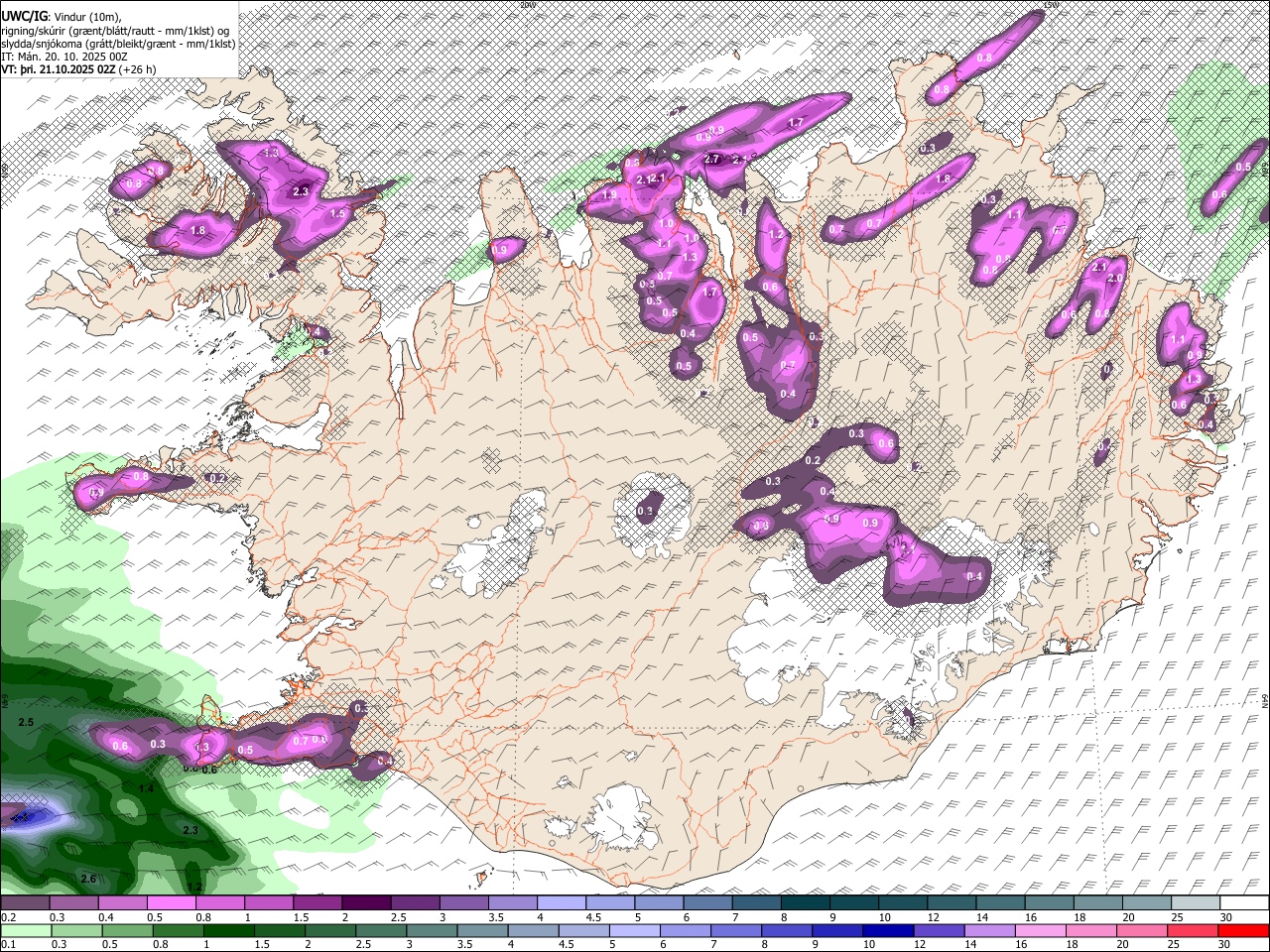Click the '0.2' label in upper legend

coord(7,917)
